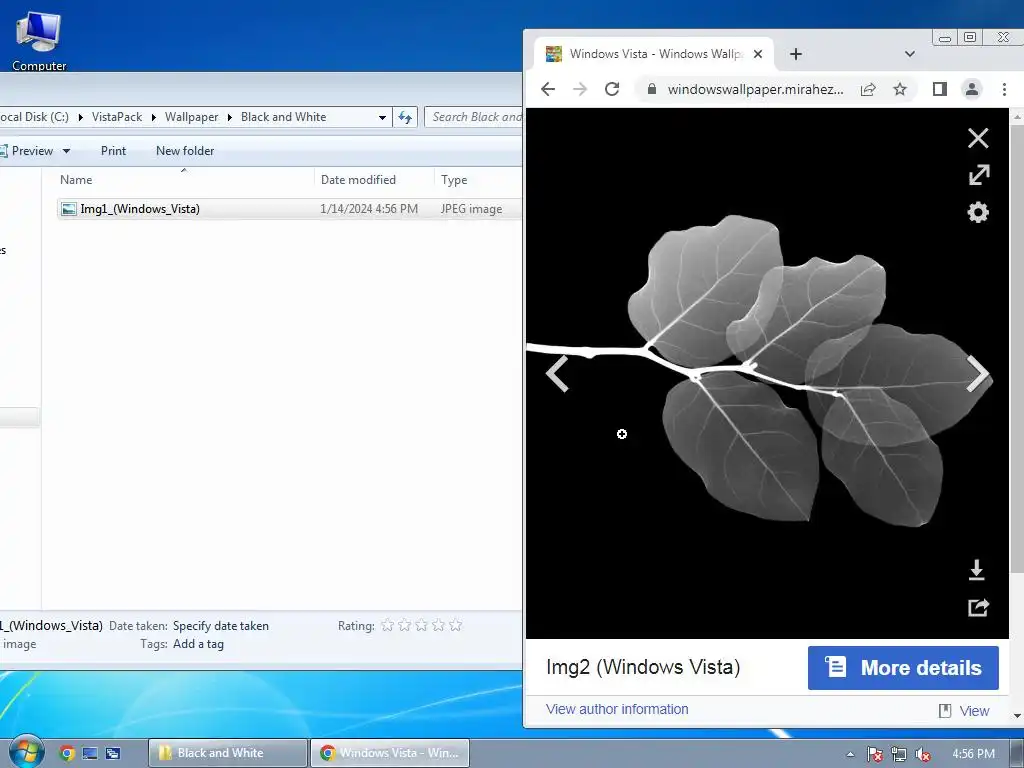Close the Windows Vista tab

coord(758,54)
